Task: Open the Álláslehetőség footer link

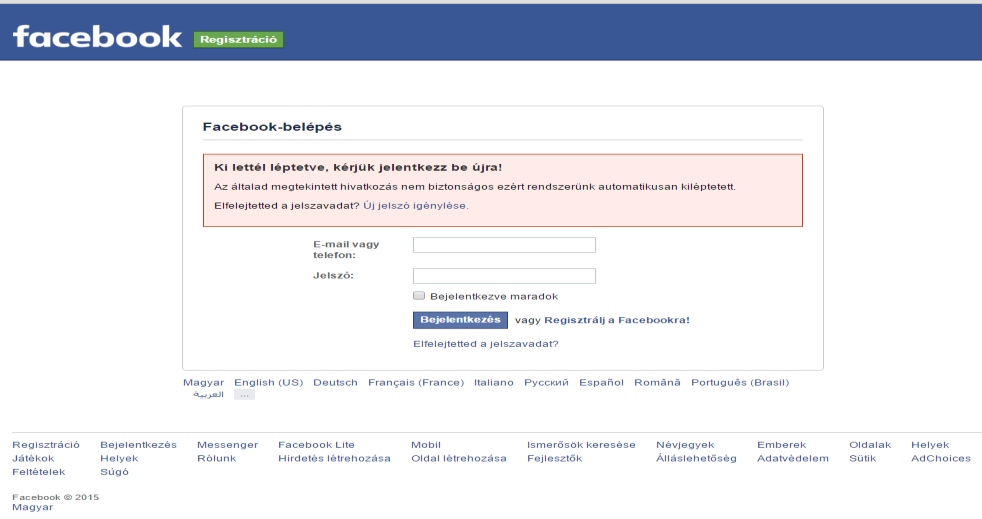Action: pos(696,458)
